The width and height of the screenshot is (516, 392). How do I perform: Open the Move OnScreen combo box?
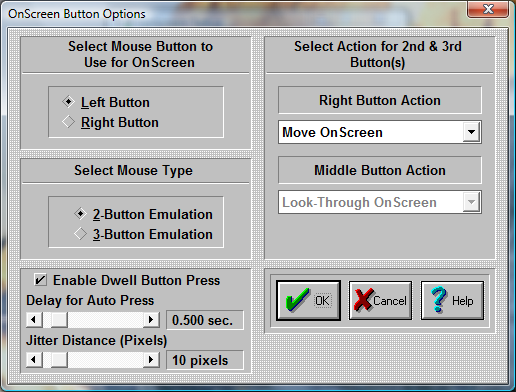(380, 132)
